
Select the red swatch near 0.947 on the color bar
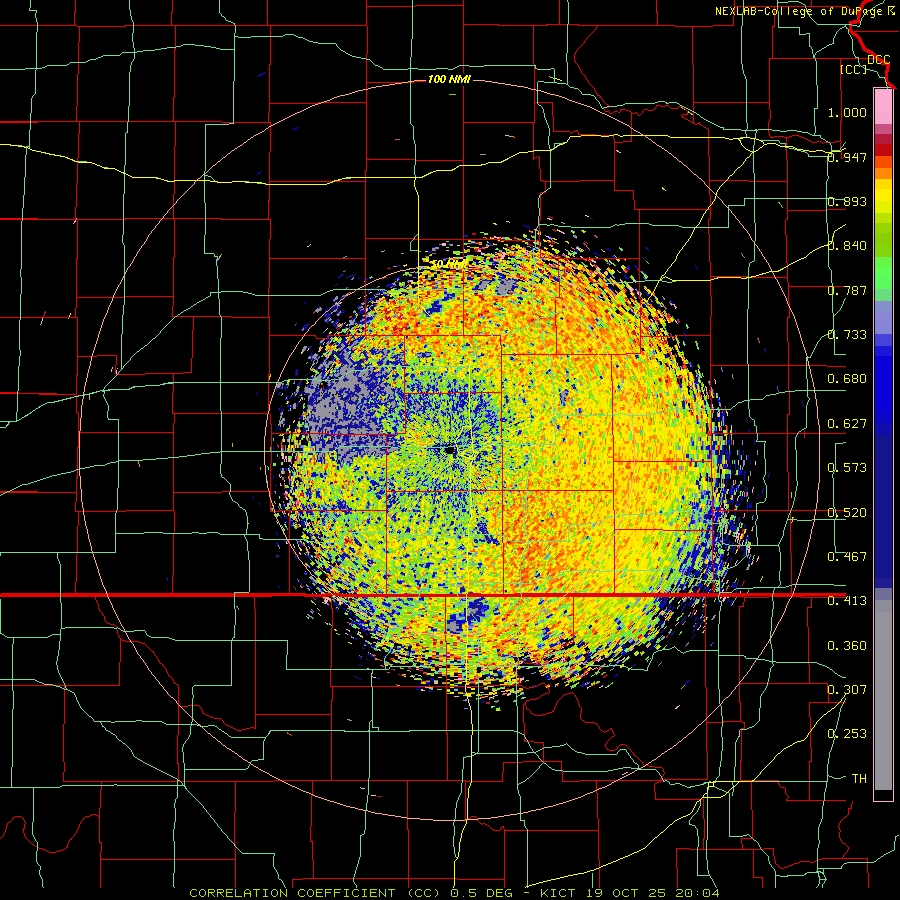883,150
